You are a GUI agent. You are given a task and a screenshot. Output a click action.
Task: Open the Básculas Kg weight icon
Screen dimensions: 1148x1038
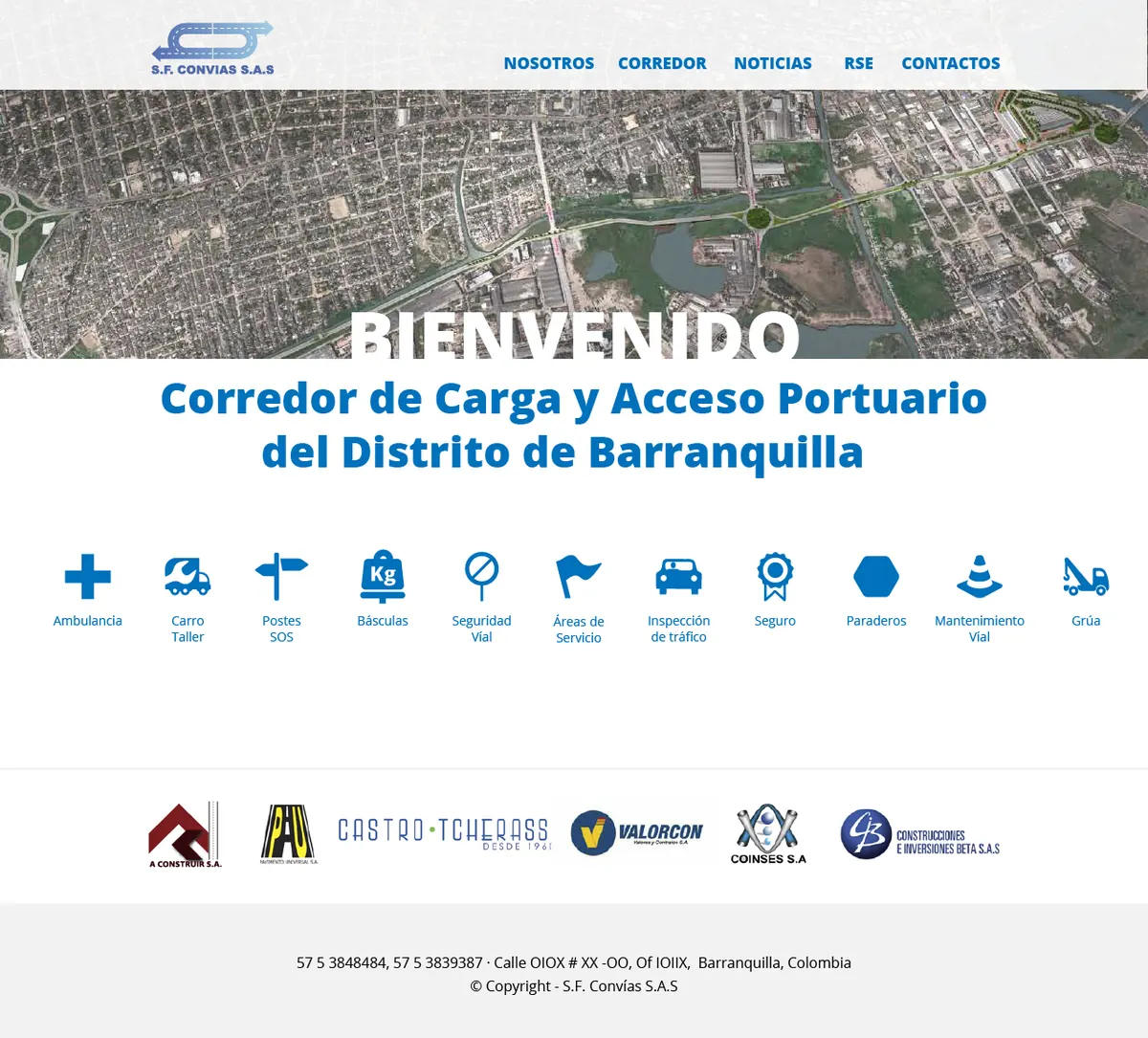(383, 577)
